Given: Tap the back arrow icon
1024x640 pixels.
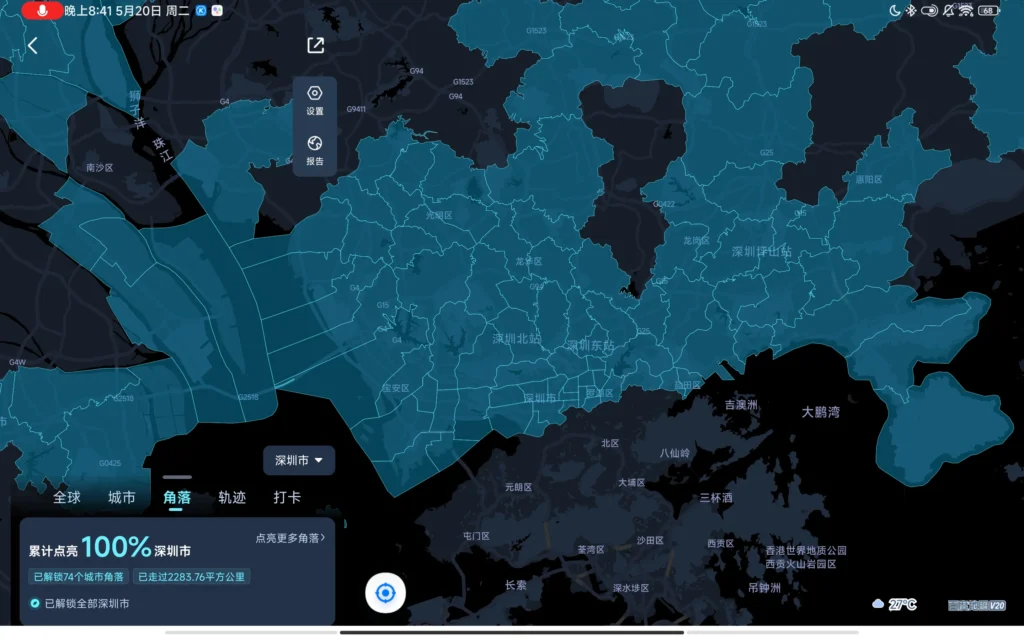Looking at the screenshot, I should click(33, 46).
